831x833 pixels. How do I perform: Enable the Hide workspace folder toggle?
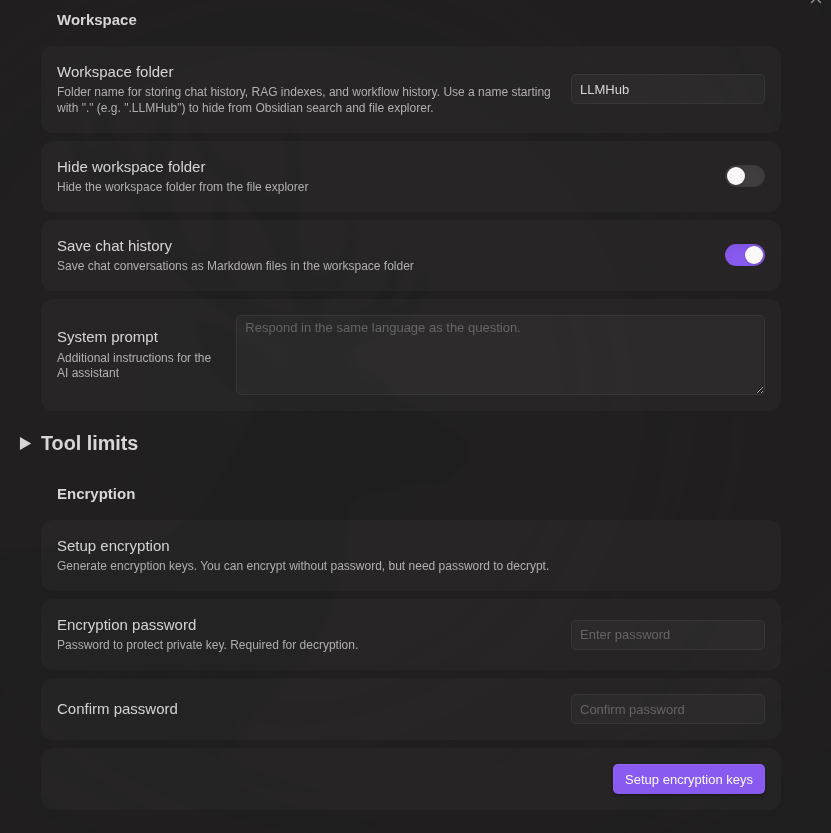pos(744,176)
